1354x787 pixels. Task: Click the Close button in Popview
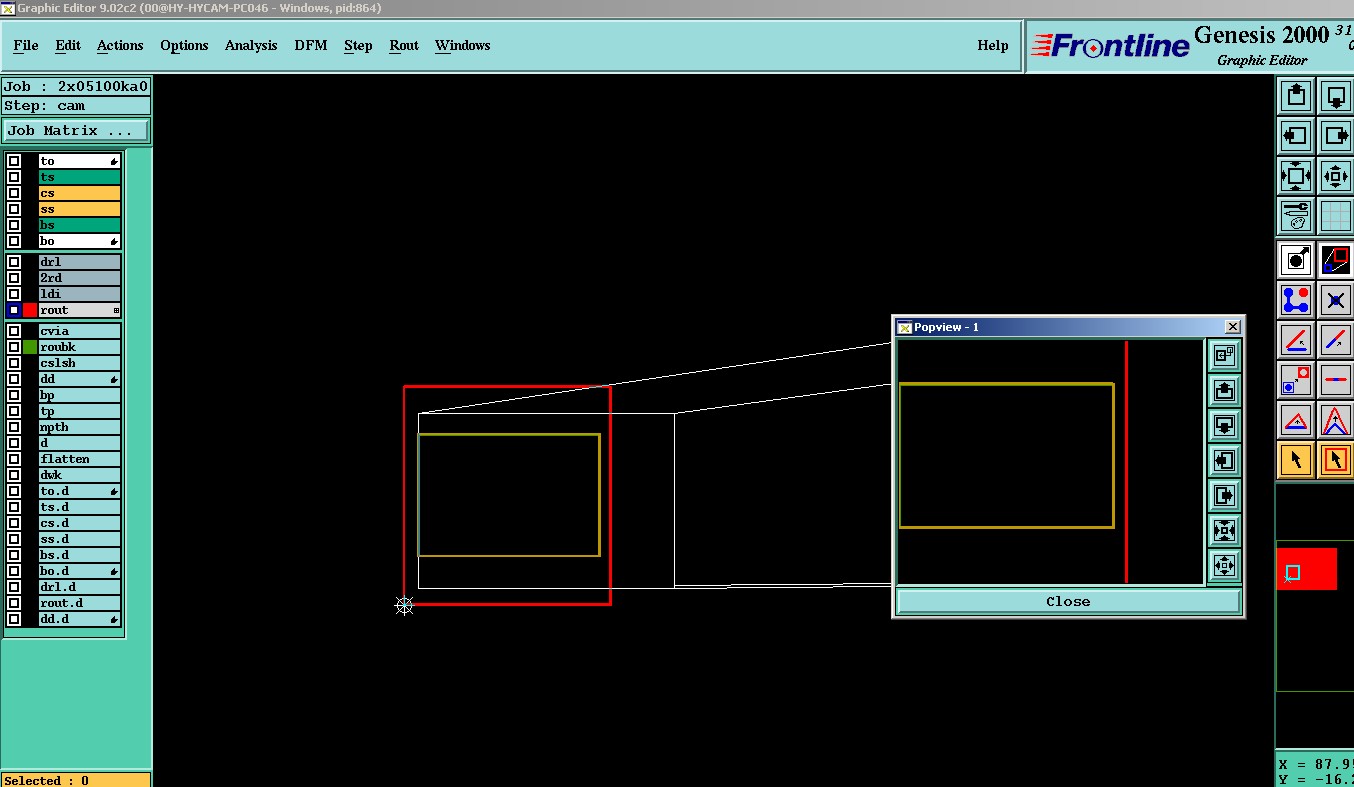pos(1068,601)
